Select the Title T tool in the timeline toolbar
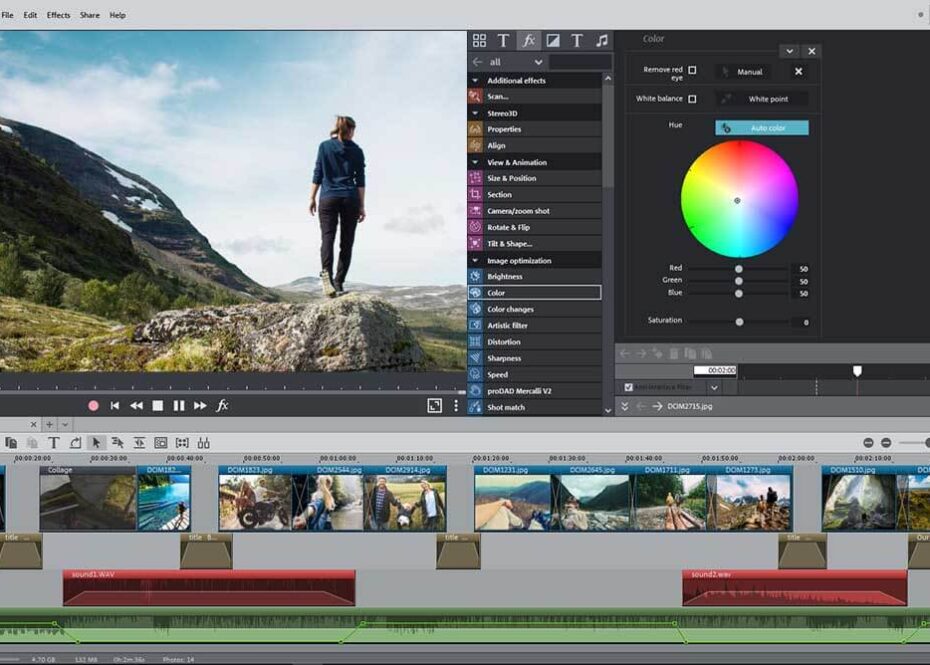 (53, 443)
